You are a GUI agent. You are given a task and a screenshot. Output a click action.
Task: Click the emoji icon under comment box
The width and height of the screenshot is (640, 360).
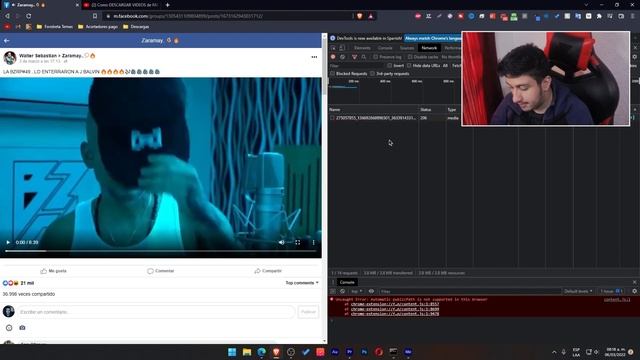pyautogui.click(x=9, y=328)
